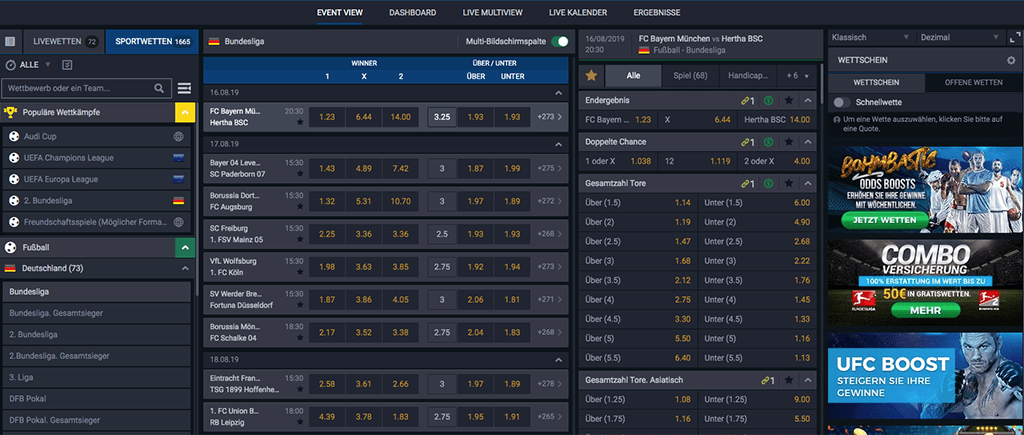Viewport: 1024px width, 435px height.
Task: Star the Gesamtzahl Tore market
Action: click(789, 184)
